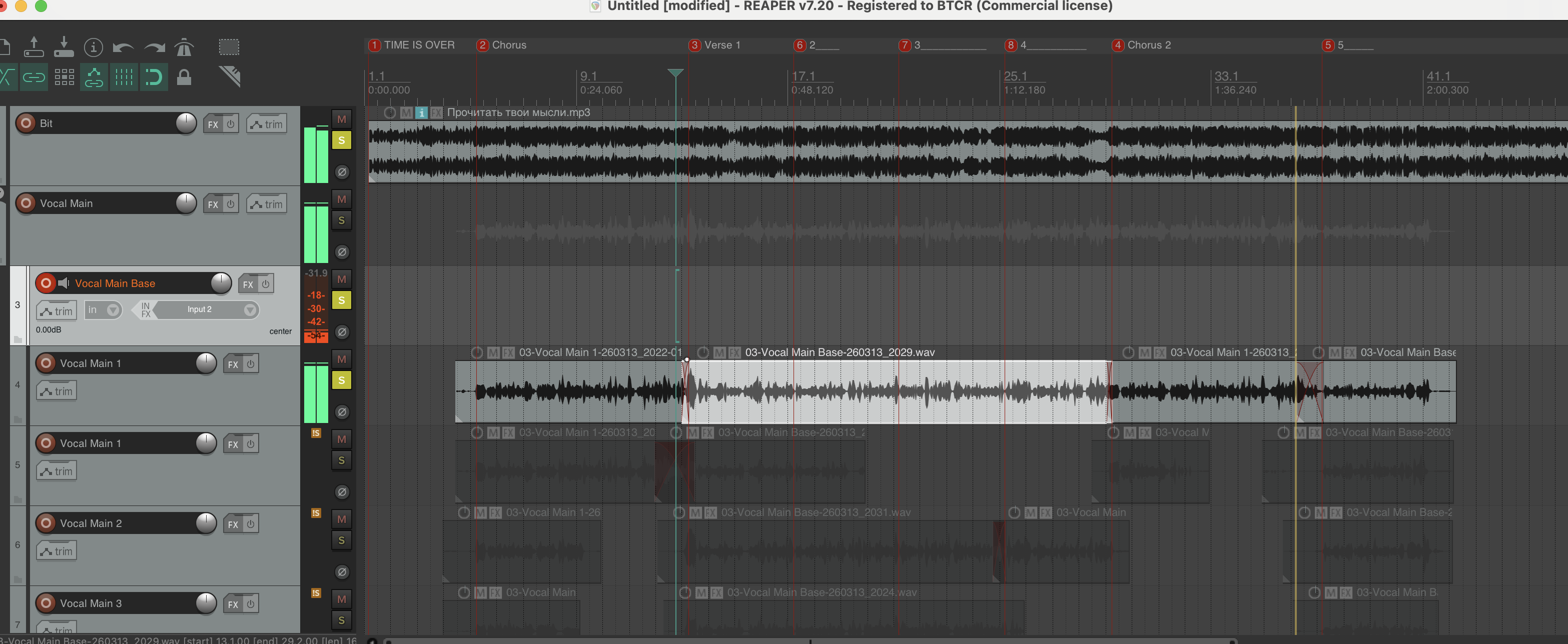Unsolo the Vocal Main Base track

click(342, 300)
